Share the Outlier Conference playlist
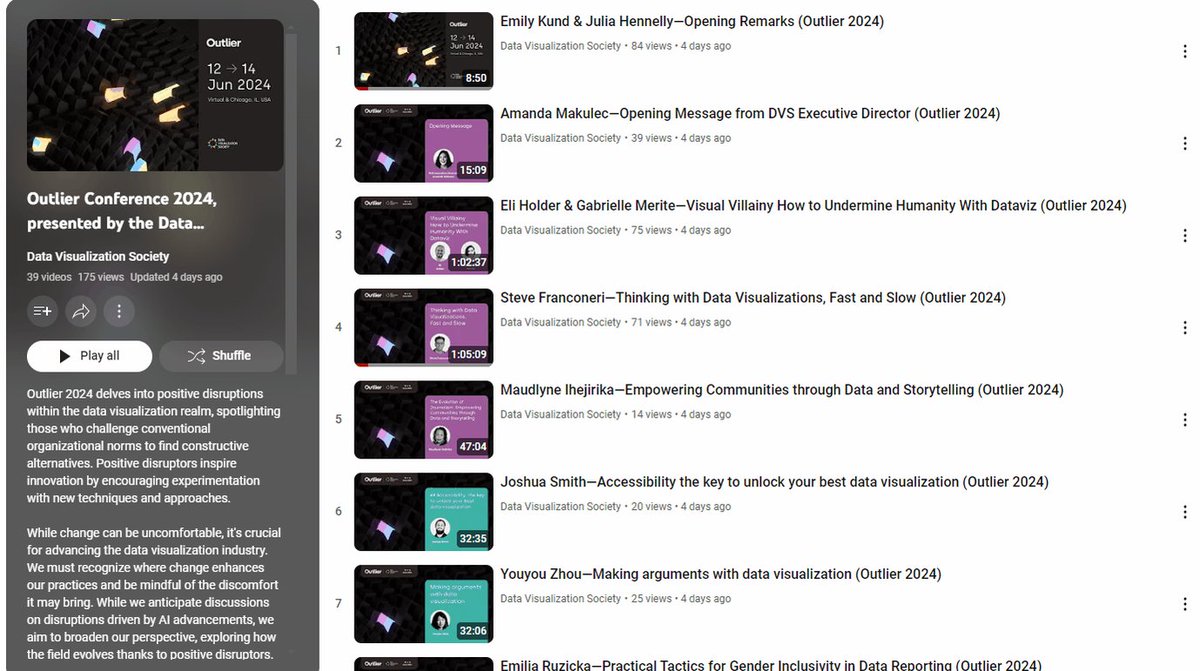 81,311
